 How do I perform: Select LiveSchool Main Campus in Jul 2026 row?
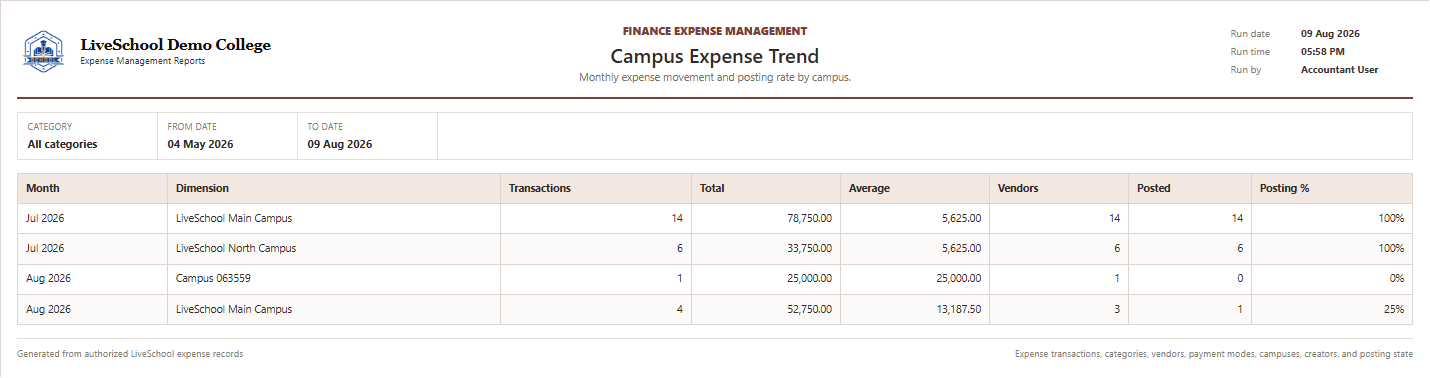[334, 218]
